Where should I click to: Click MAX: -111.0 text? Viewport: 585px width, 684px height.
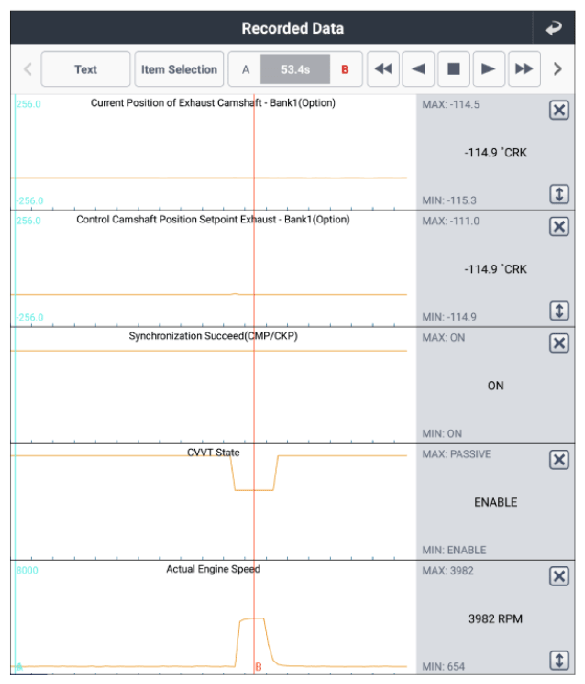(451, 221)
